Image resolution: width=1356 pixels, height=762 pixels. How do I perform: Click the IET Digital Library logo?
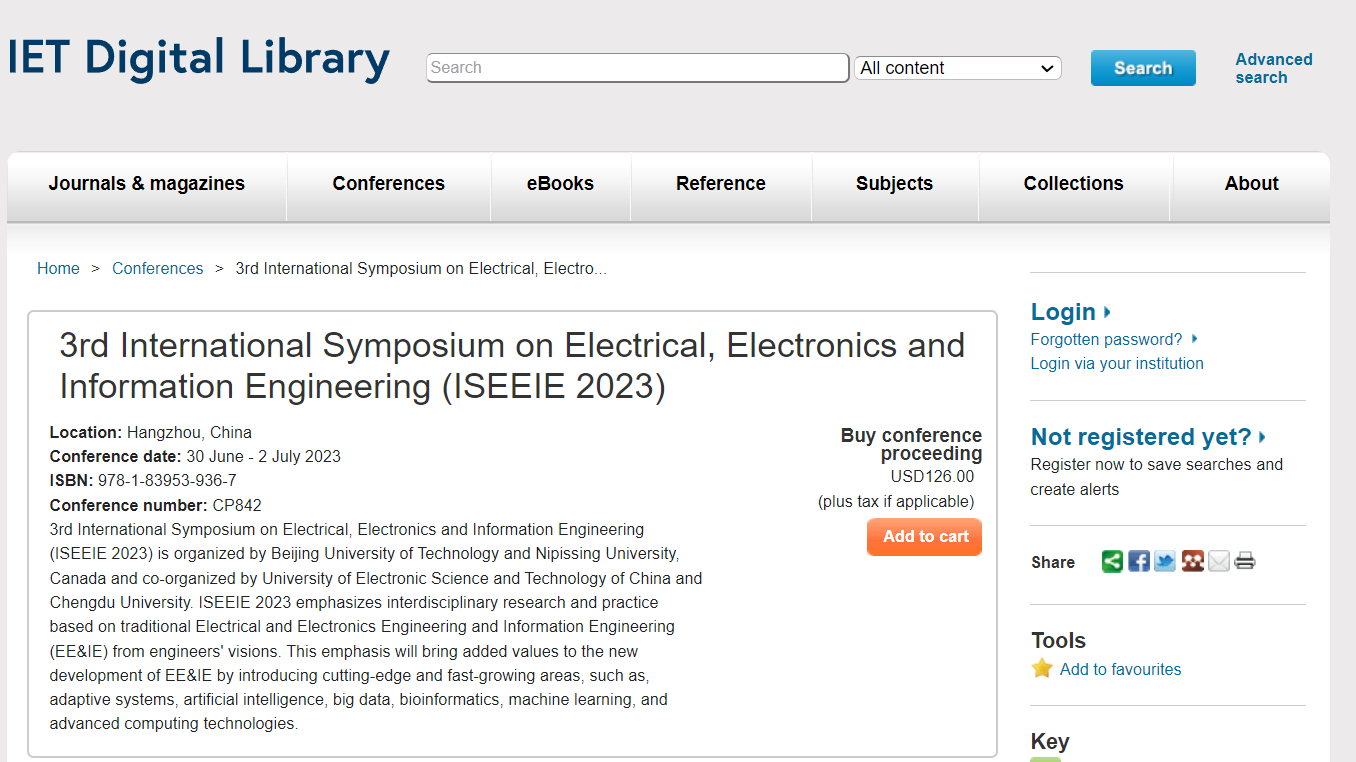199,58
